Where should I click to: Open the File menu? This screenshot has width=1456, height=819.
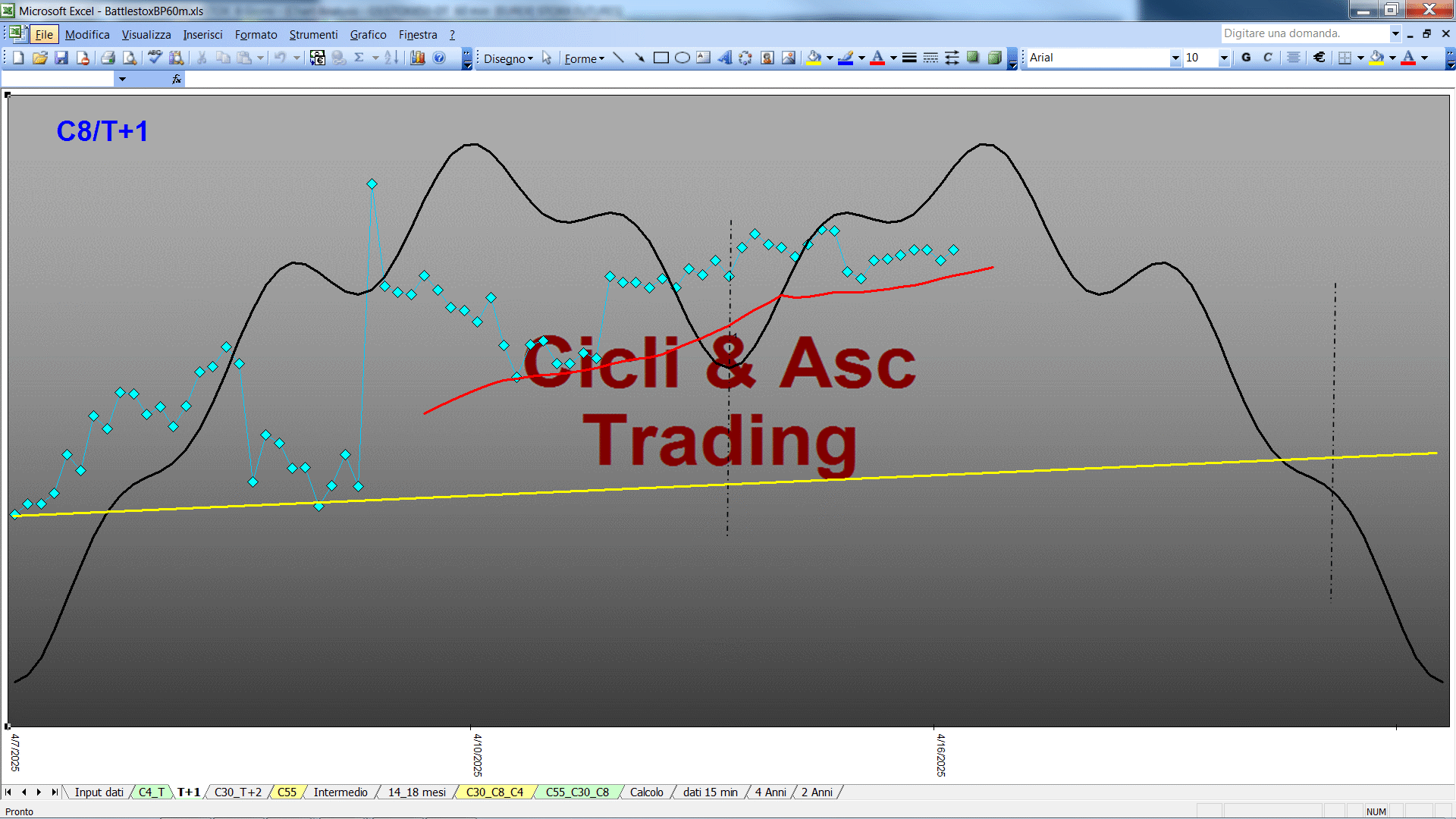point(44,34)
